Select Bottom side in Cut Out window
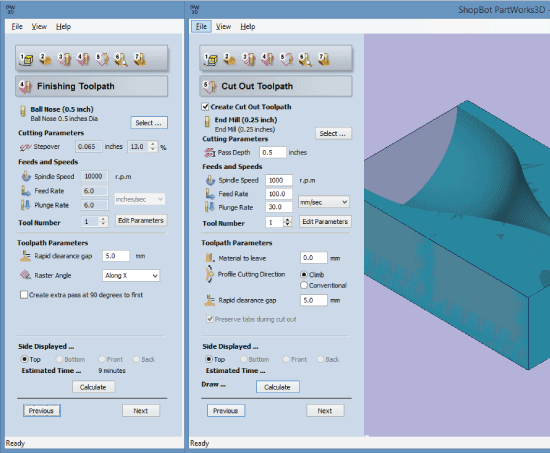 [x=243, y=359]
